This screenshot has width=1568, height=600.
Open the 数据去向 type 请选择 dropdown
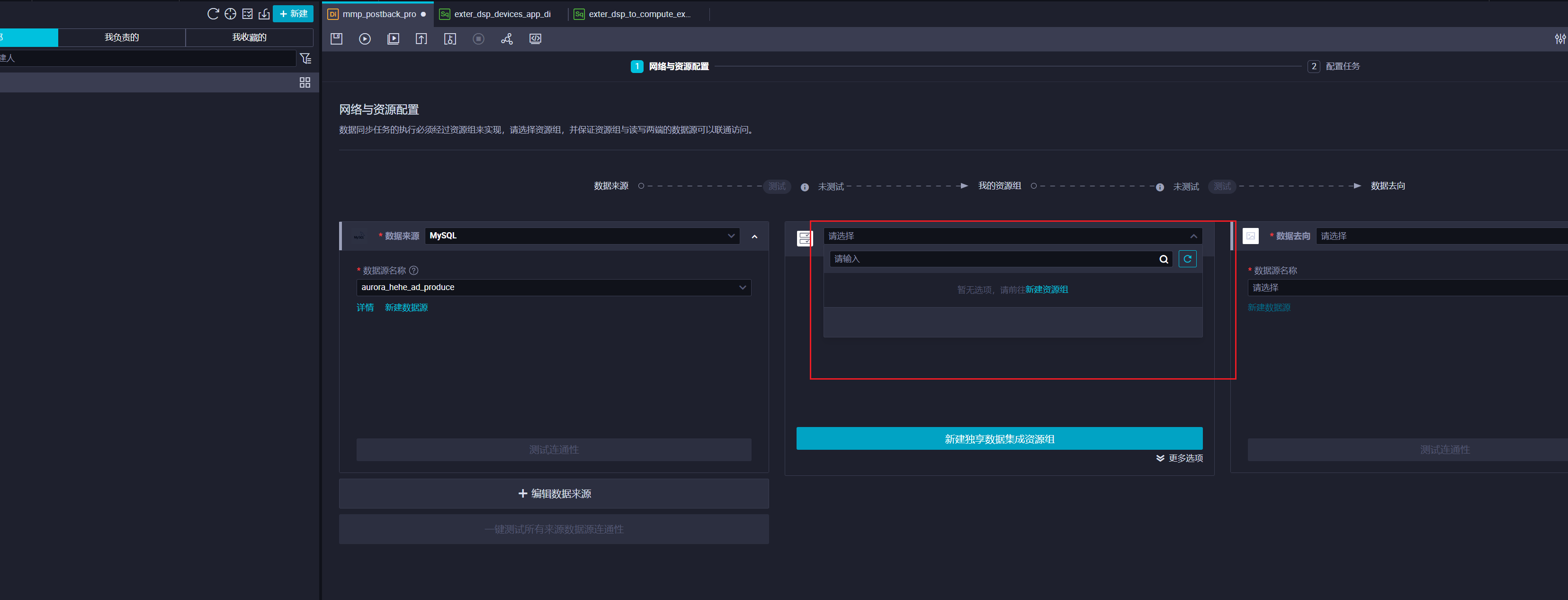[1442, 236]
